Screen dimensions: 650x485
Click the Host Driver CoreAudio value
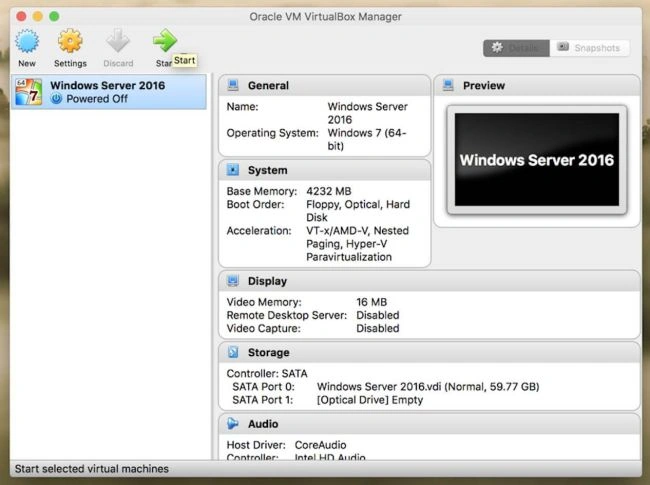click(320, 445)
